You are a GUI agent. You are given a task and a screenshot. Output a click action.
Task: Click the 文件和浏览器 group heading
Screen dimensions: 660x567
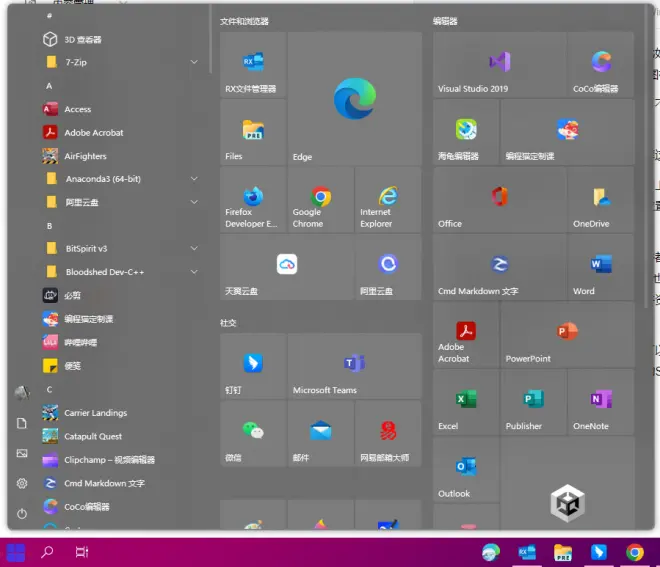pos(244,21)
